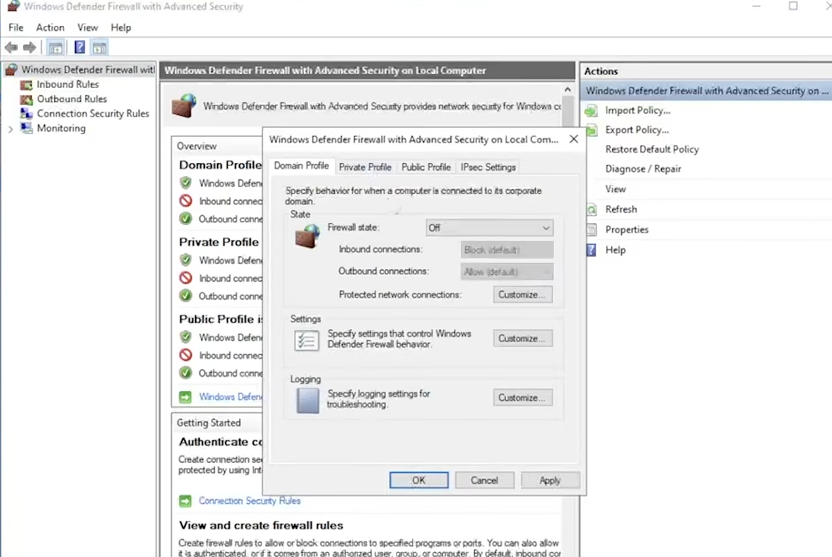The image size is (832, 557).
Task: Open the Connection Security Rules link
Action: coord(249,501)
